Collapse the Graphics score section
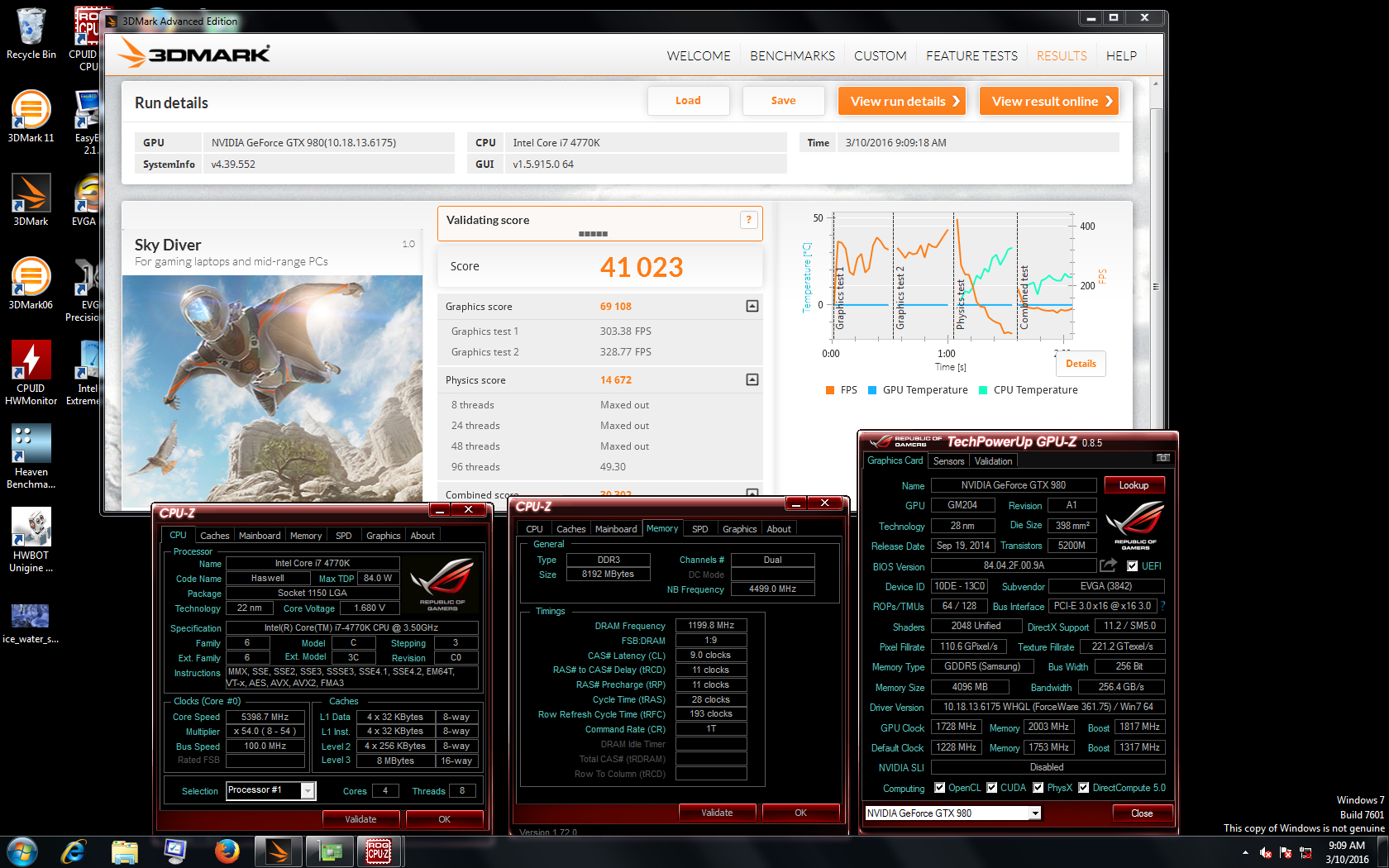1389x868 pixels. pyautogui.click(x=752, y=306)
